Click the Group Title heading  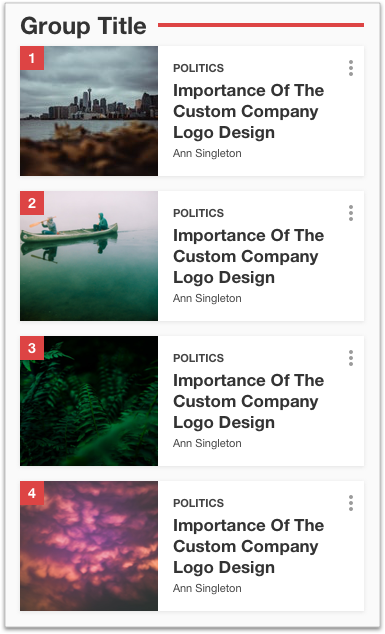(83, 26)
